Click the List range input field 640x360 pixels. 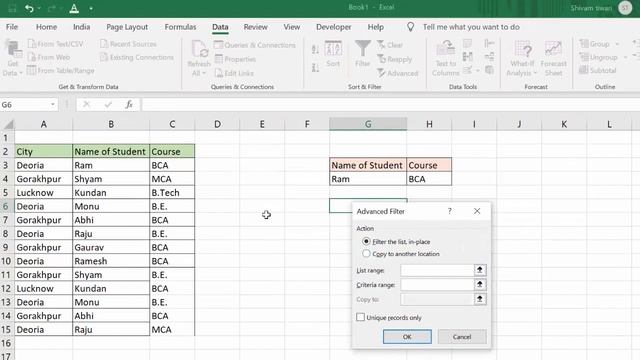coord(437,270)
